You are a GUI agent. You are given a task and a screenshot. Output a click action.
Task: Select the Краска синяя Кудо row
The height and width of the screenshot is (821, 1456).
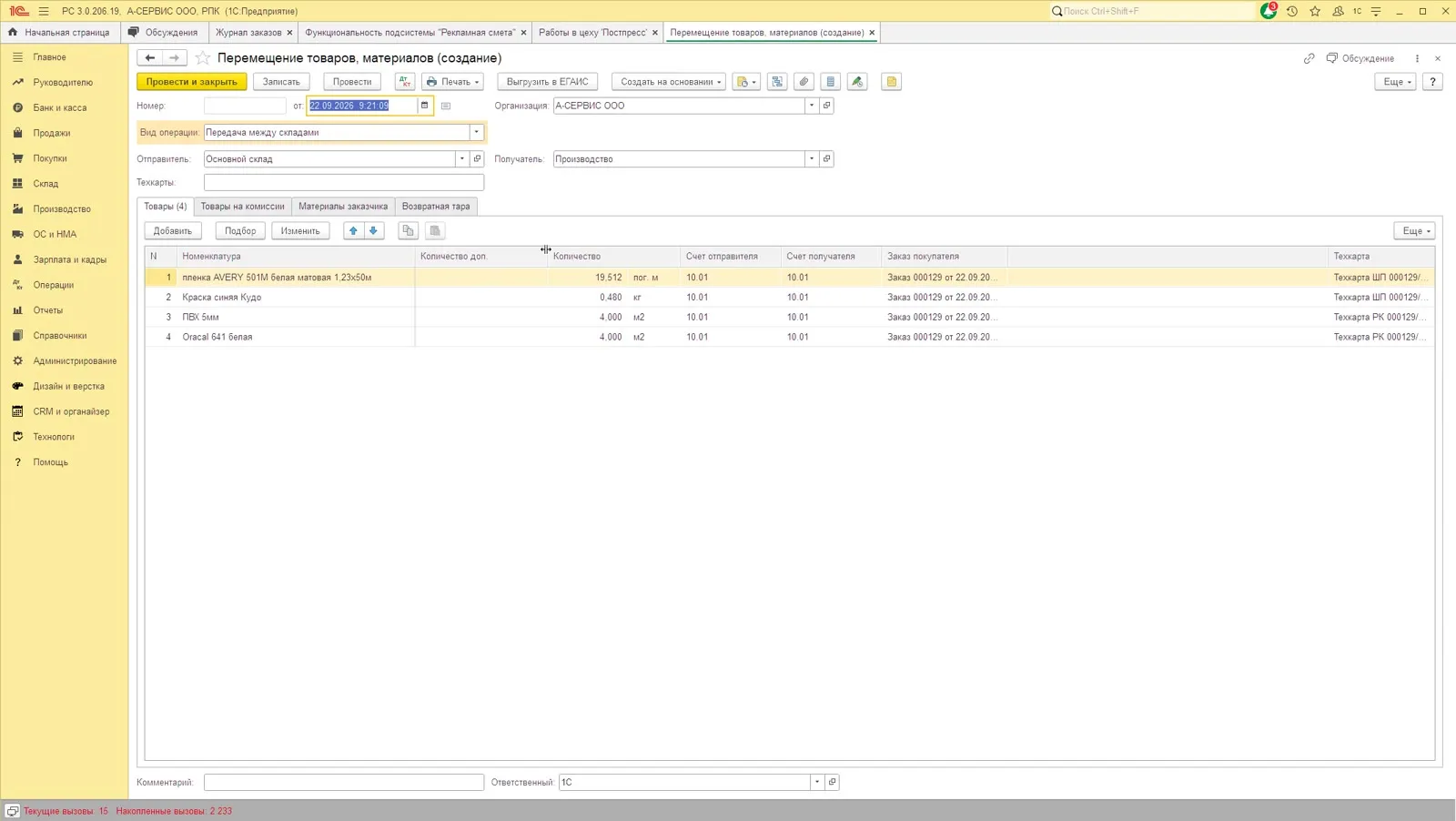tap(790, 298)
